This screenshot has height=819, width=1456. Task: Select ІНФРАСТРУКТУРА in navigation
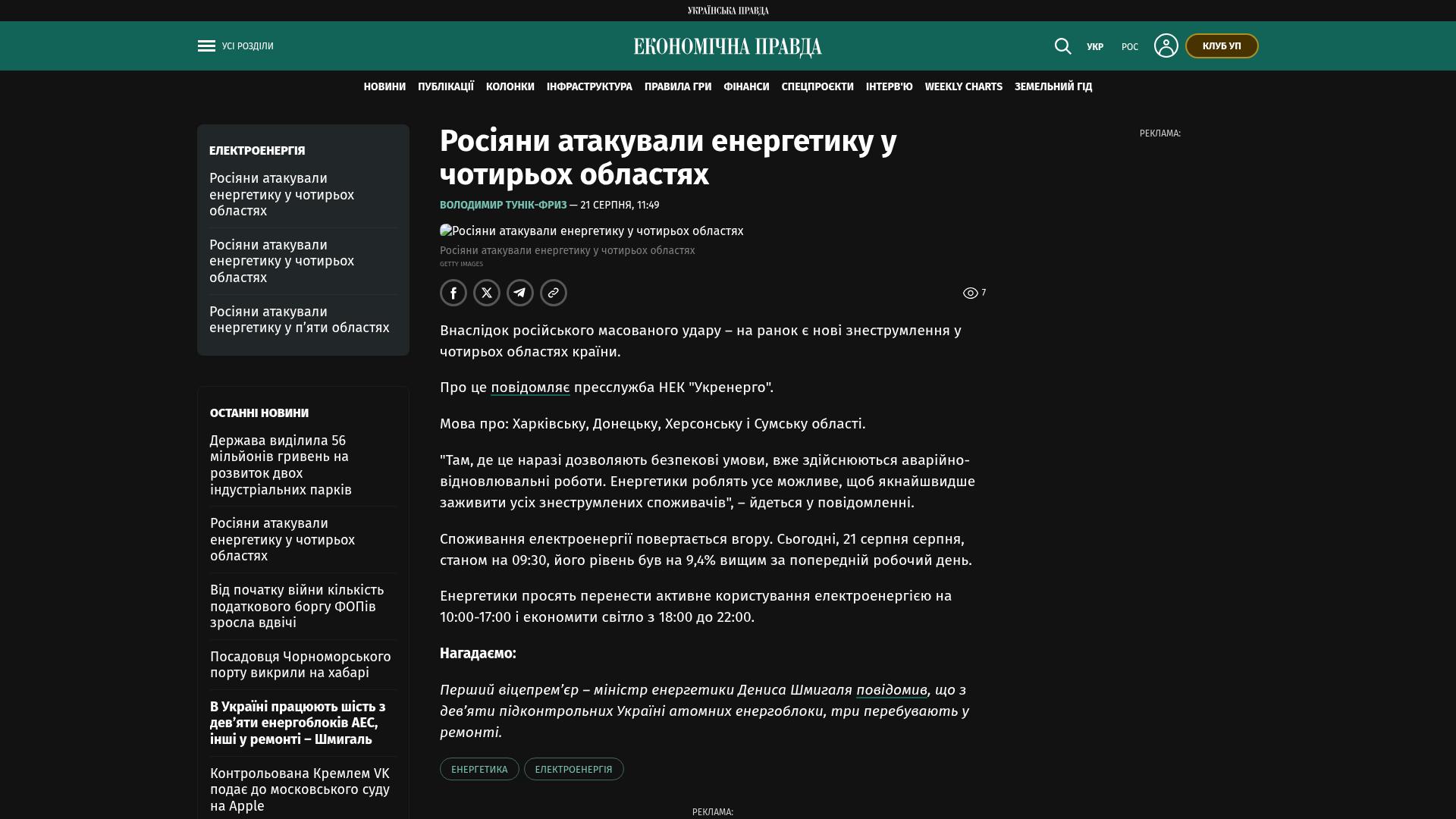[589, 87]
